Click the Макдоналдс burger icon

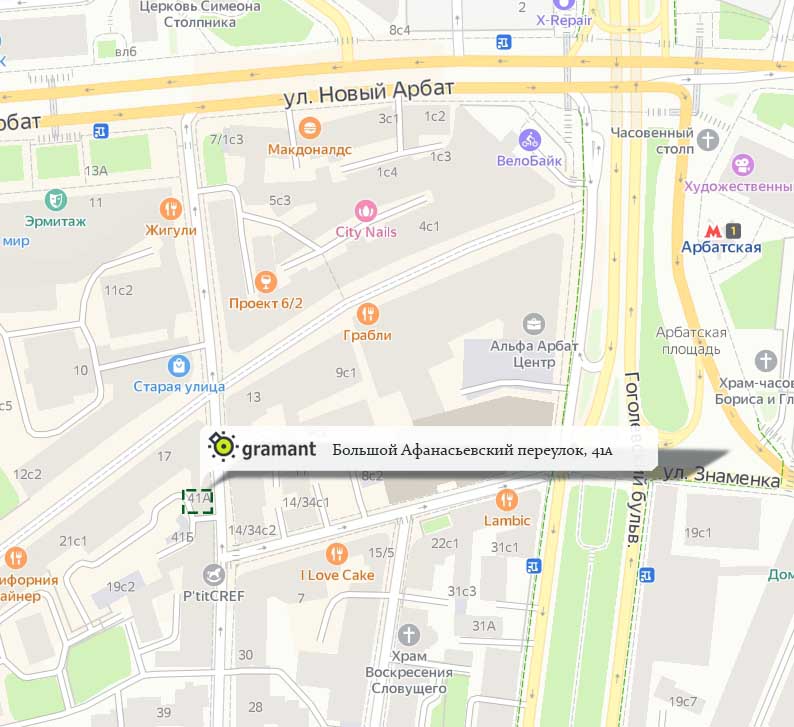point(309,128)
